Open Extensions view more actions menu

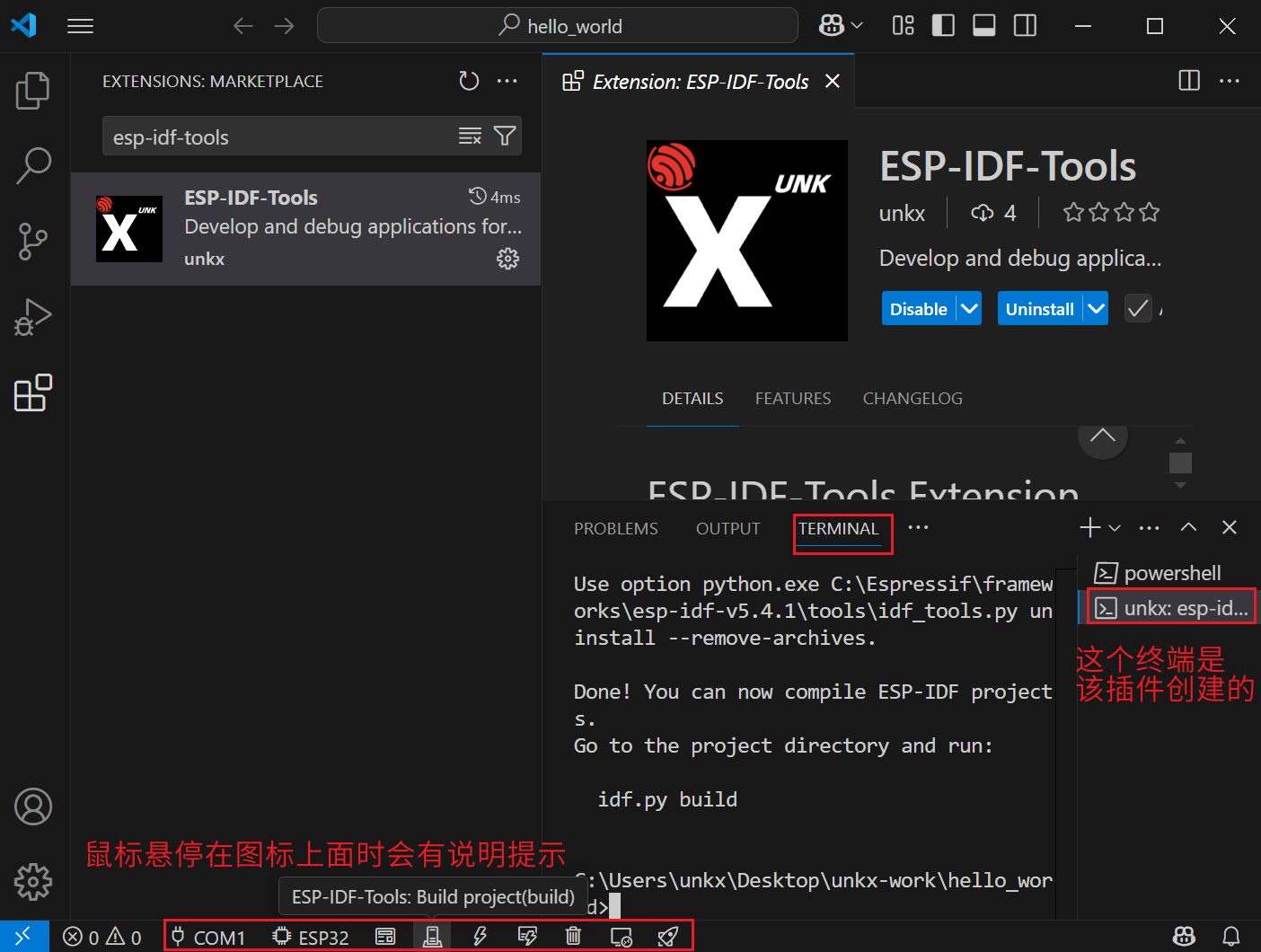[x=507, y=81]
